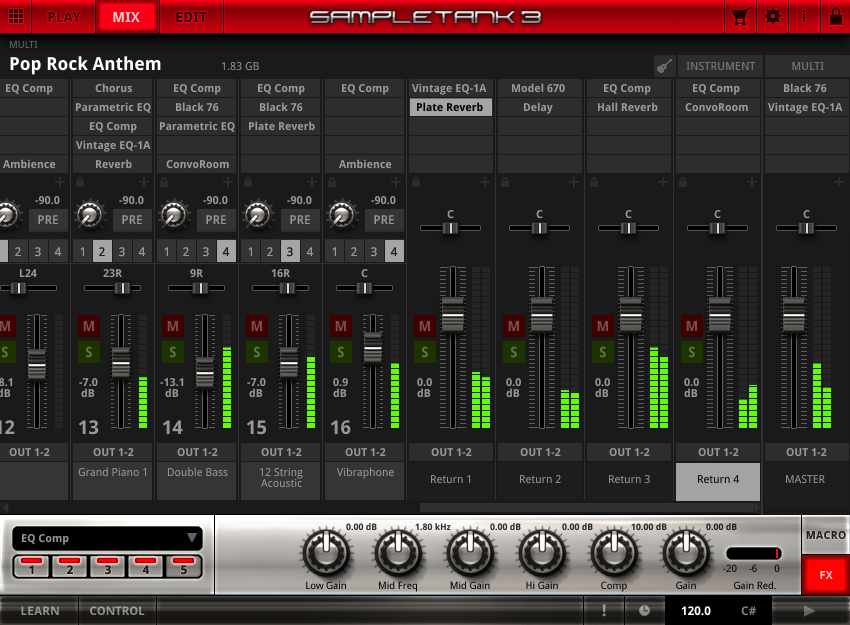Click the metronome clock icon in bottom bar
Viewport: 850px width, 625px height.
pos(644,611)
